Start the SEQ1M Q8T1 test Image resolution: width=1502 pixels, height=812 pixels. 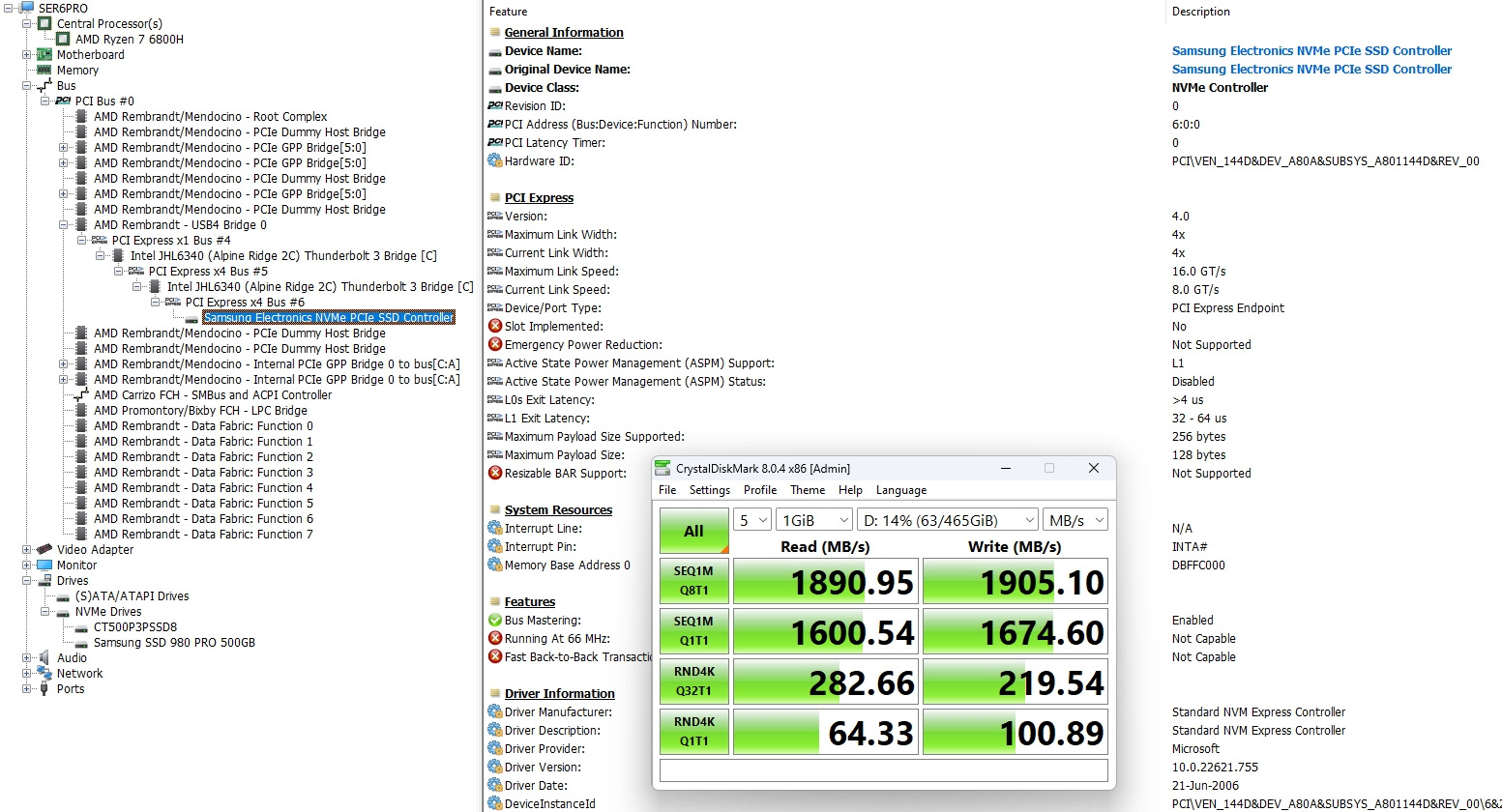(693, 581)
